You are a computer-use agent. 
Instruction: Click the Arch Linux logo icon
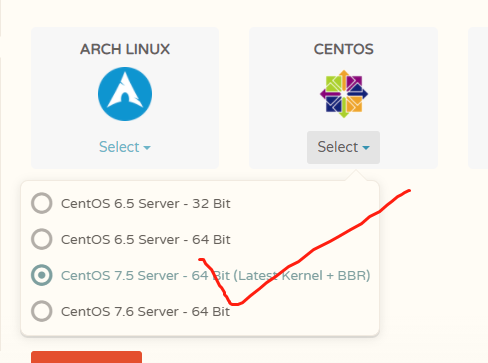tap(125, 94)
